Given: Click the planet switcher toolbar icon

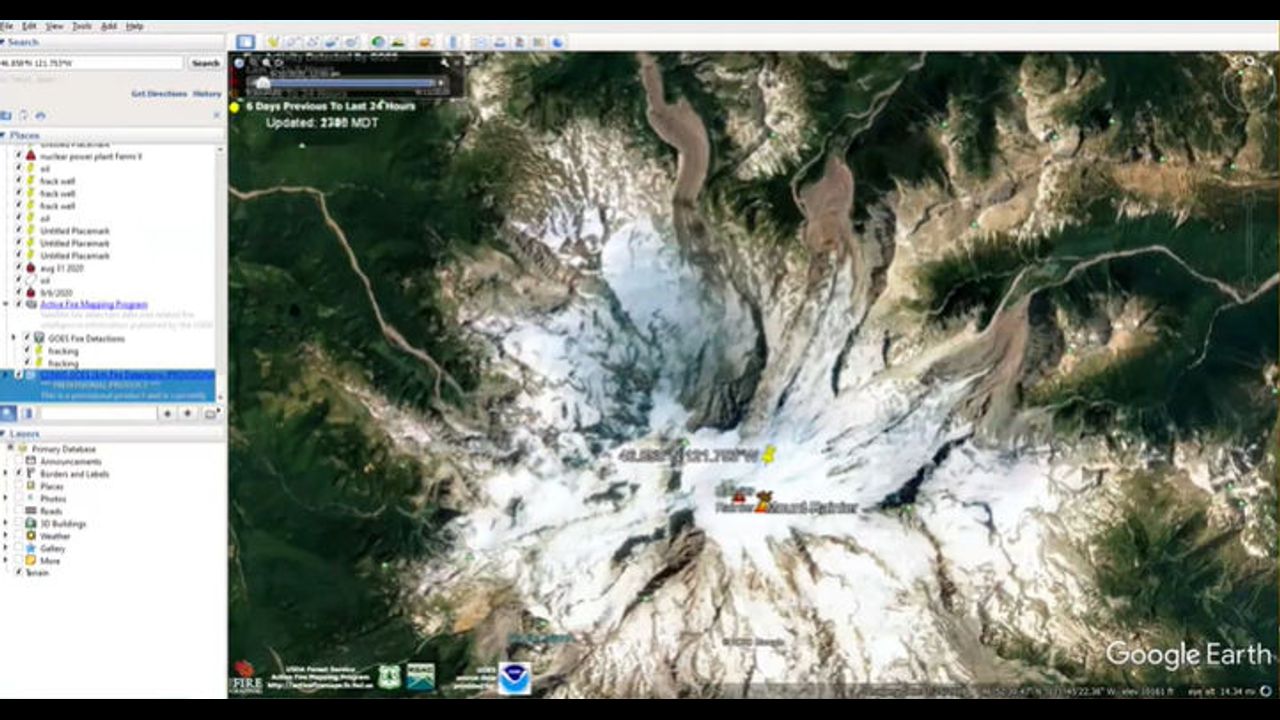Looking at the screenshot, I should tap(425, 42).
